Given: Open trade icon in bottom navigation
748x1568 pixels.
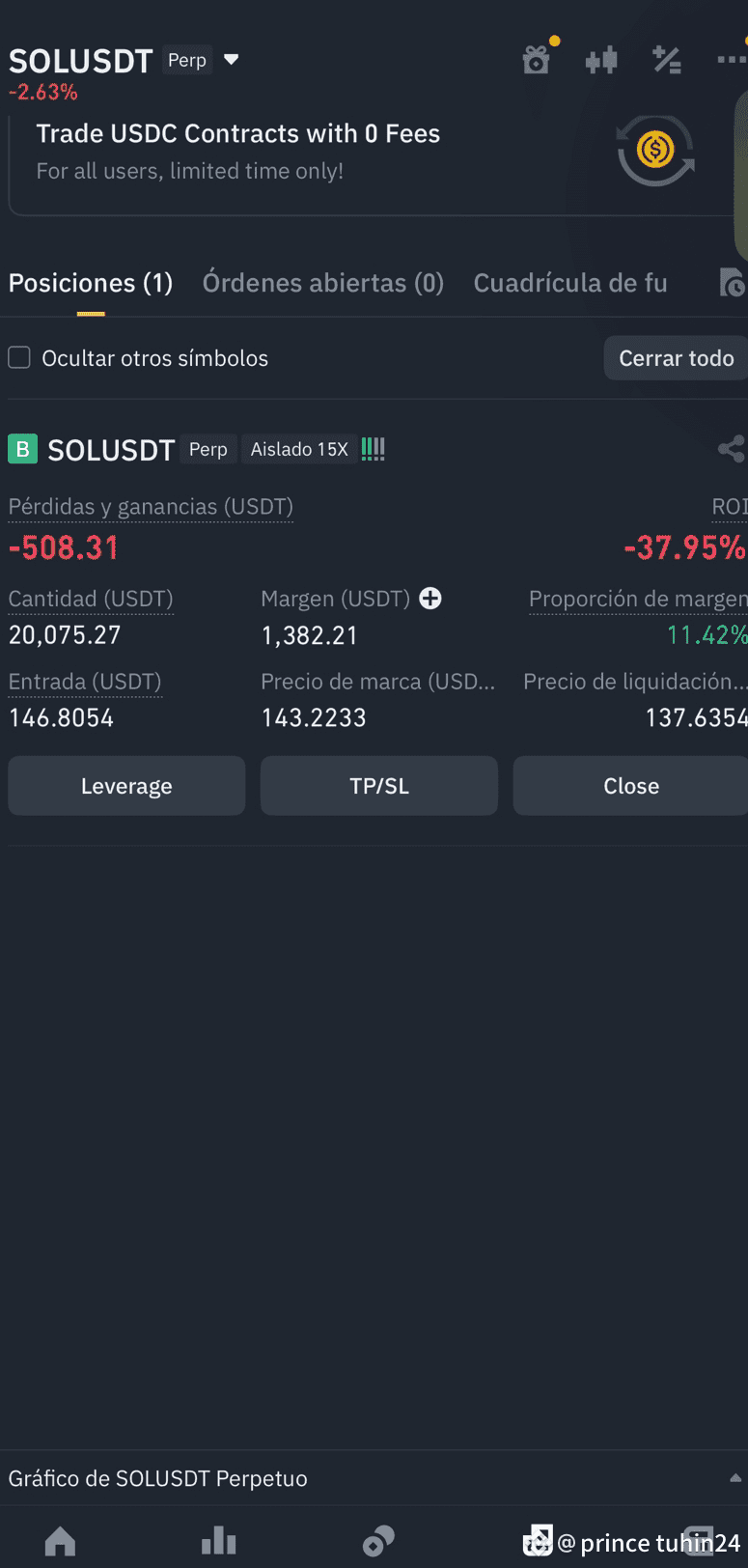Looking at the screenshot, I should [x=377, y=1540].
